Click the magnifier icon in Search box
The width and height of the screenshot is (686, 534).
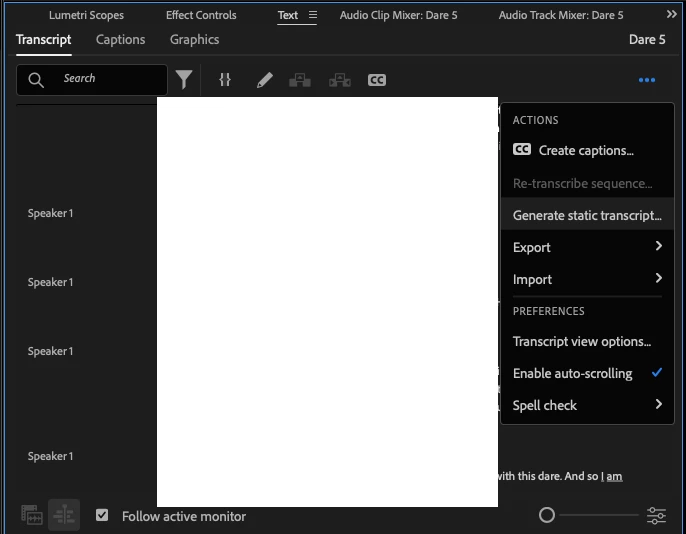36,80
